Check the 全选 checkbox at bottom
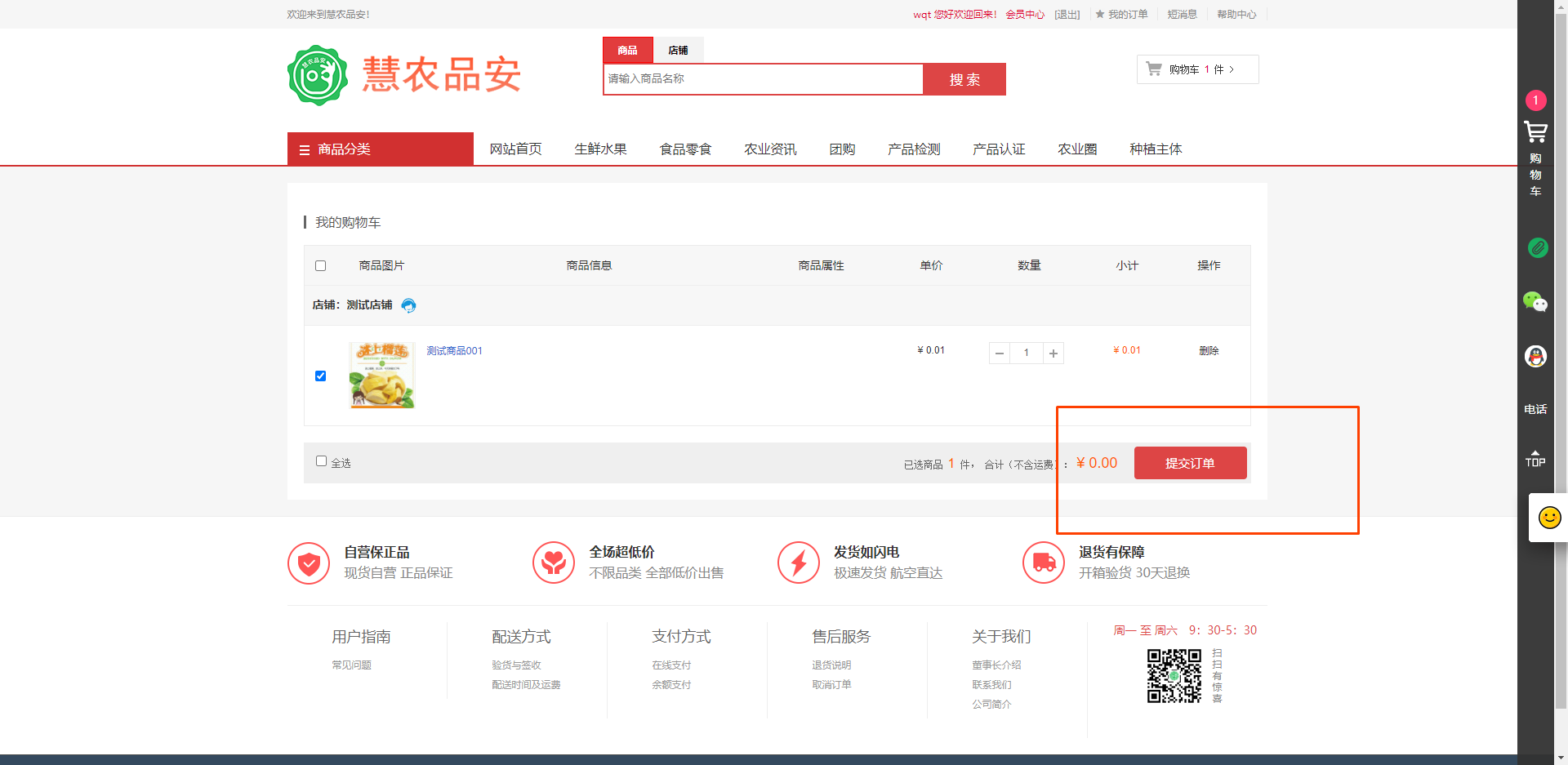Viewport: 1568px width, 765px height. coord(321,461)
